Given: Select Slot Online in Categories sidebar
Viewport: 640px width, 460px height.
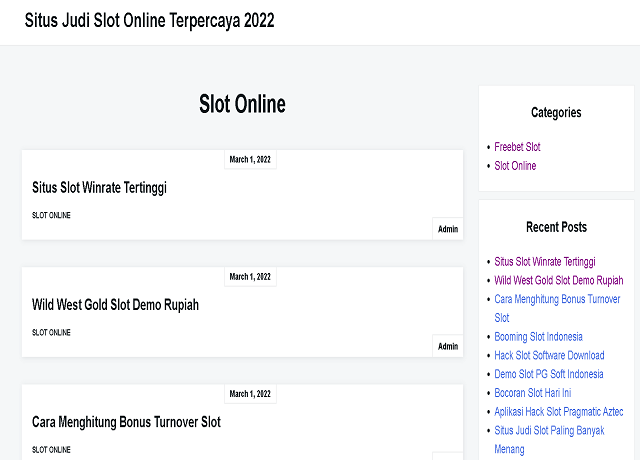Looking at the screenshot, I should [x=515, y=166].
